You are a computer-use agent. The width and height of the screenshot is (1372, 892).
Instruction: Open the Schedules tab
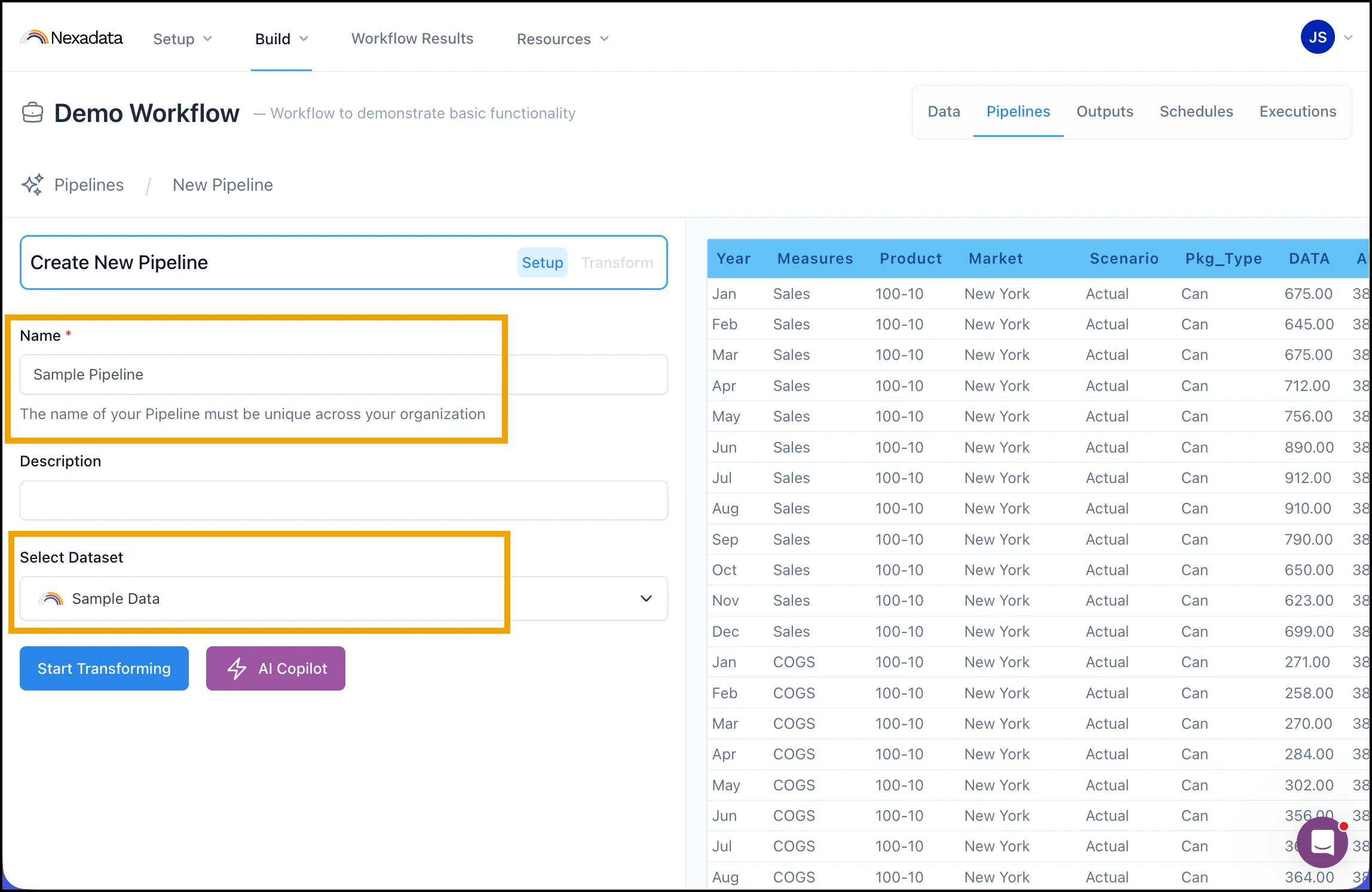pyautogui.click(x=1196, y=112)
